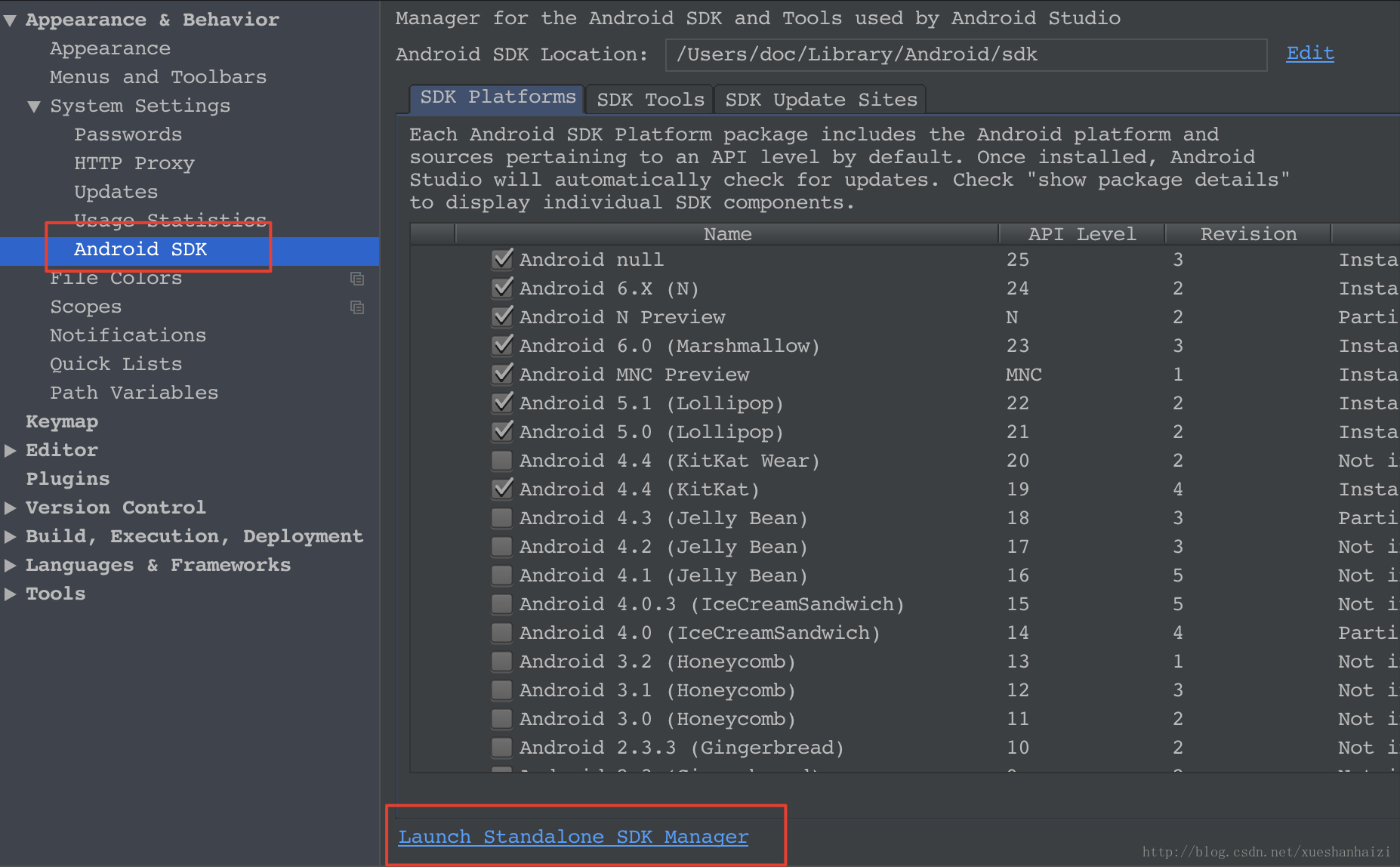
Task: Expand the Editor settings section
Action: (11, 450)
